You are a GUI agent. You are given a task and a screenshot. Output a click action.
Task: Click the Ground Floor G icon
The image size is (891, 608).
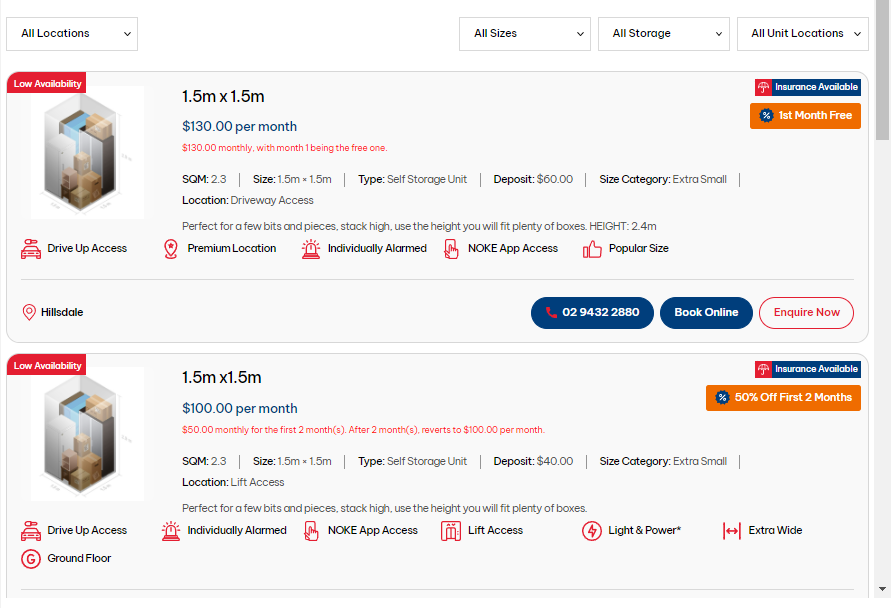tap(31, 559)
